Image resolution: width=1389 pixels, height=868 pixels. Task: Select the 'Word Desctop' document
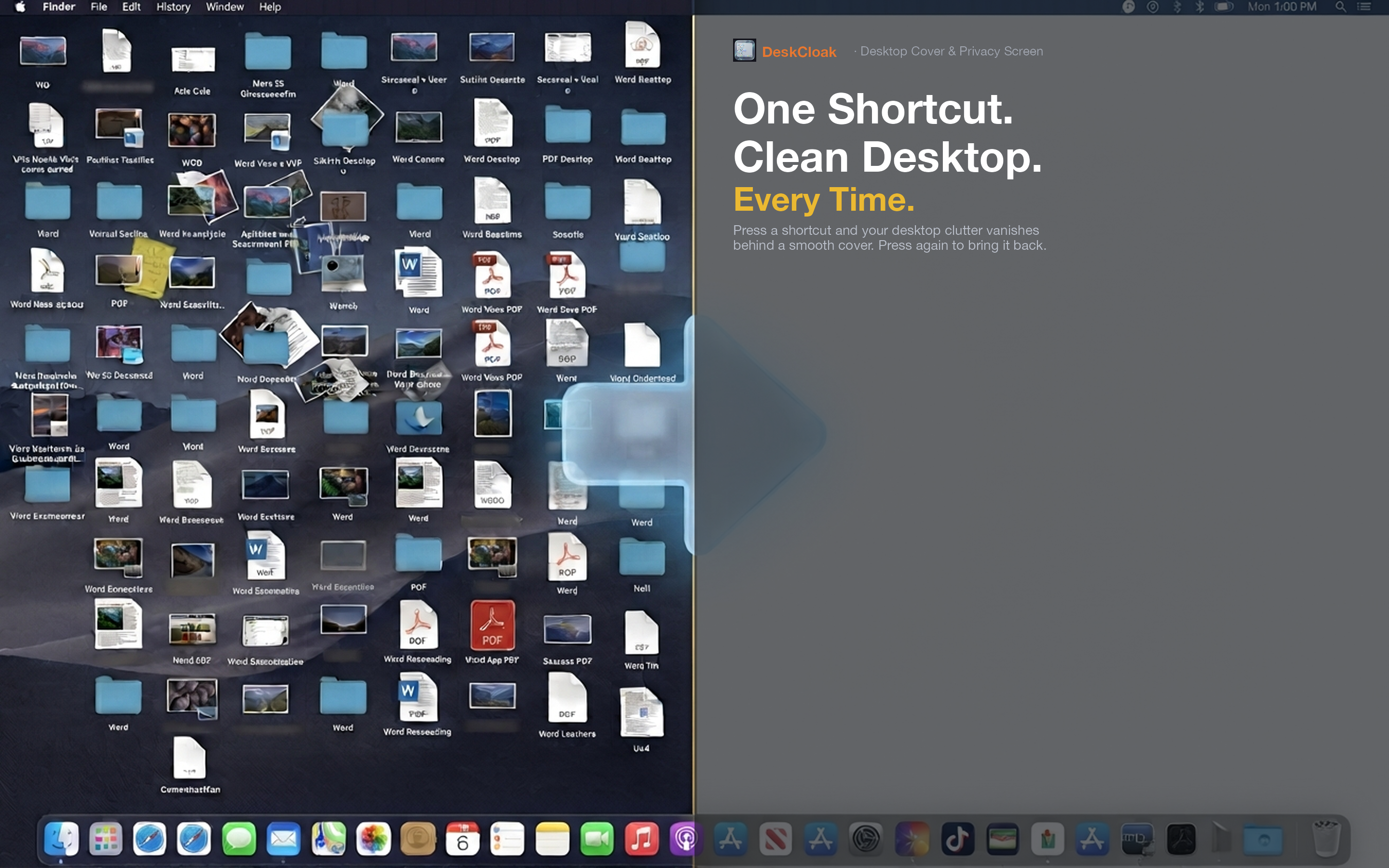pyautogui.click(x=492, y=123)
